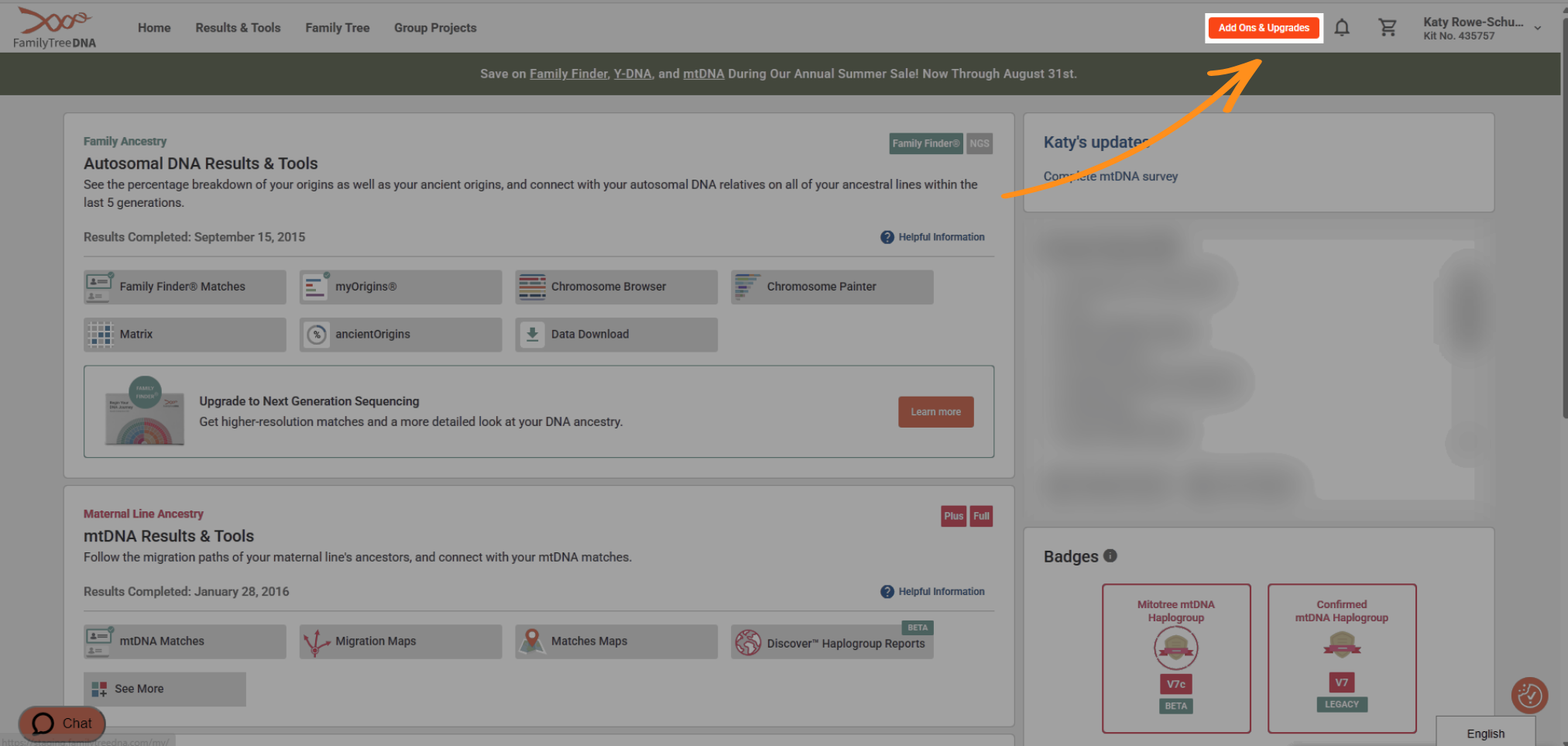The height and width of the screenshot is (746, 1568).
Task: Click the NGS tag
Action: click(x=980, y=143)
